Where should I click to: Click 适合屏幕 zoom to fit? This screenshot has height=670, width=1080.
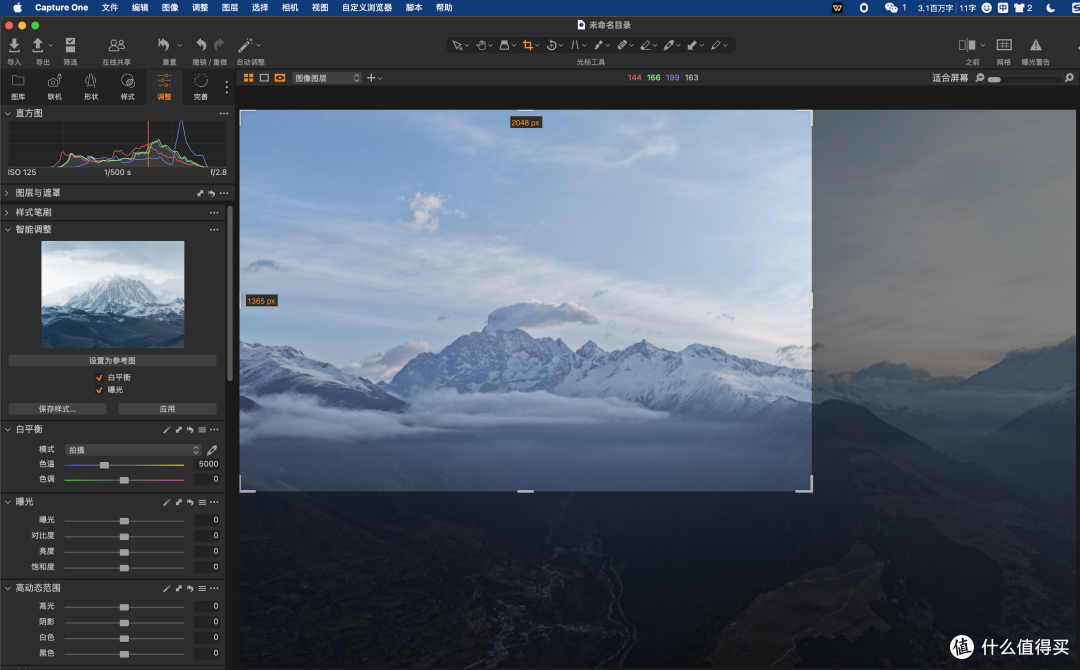coord(950,78)
